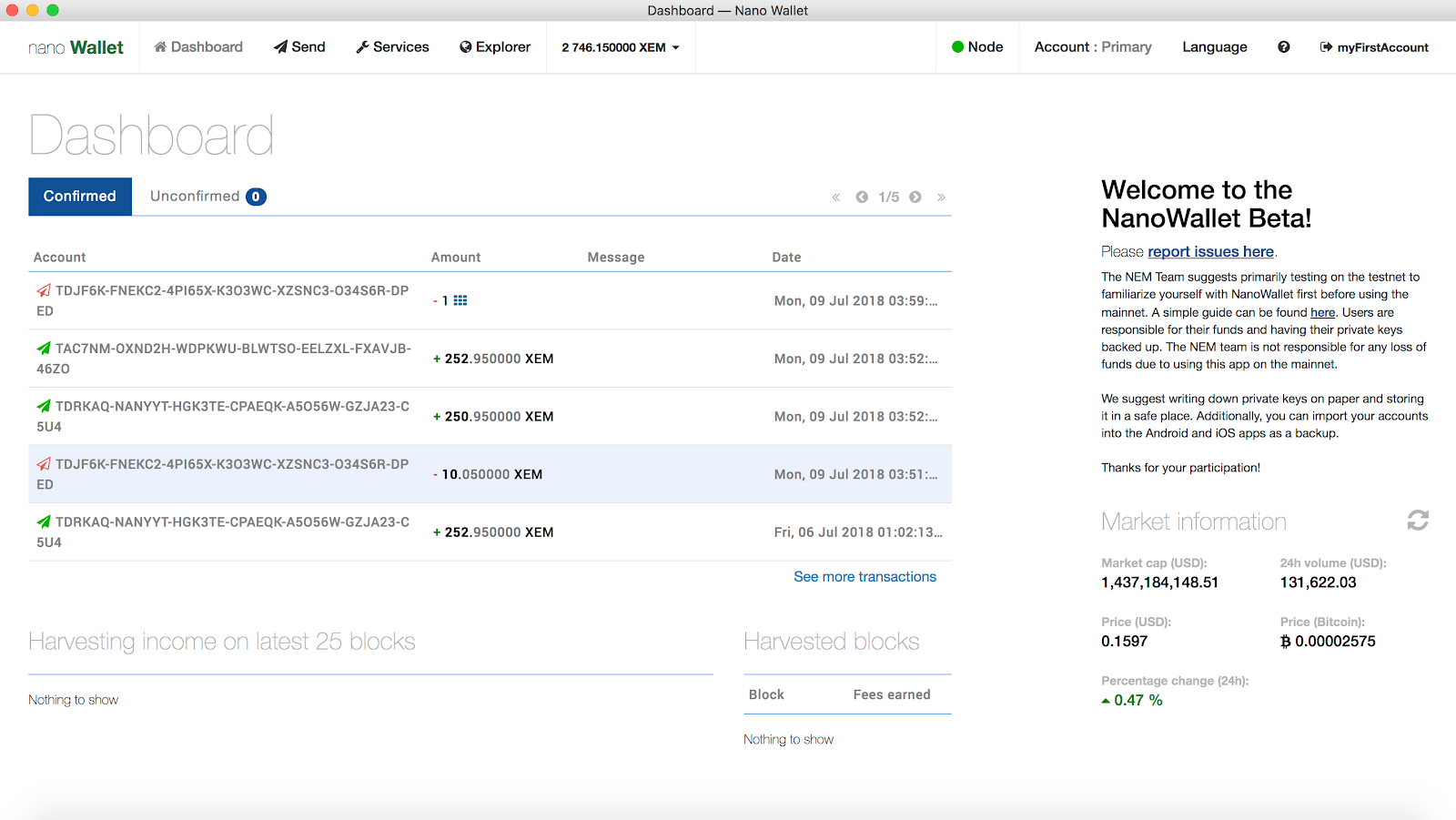
Task: Click the Amount column header
Action: click(456, 258)
